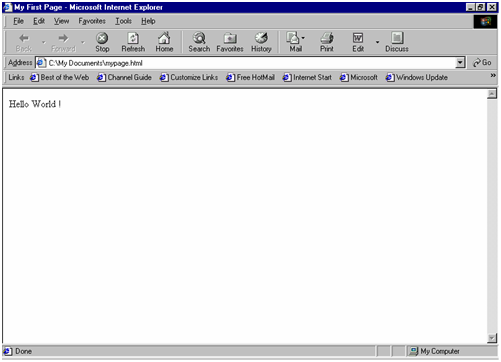Open the File menu

[x=18, y=21]
